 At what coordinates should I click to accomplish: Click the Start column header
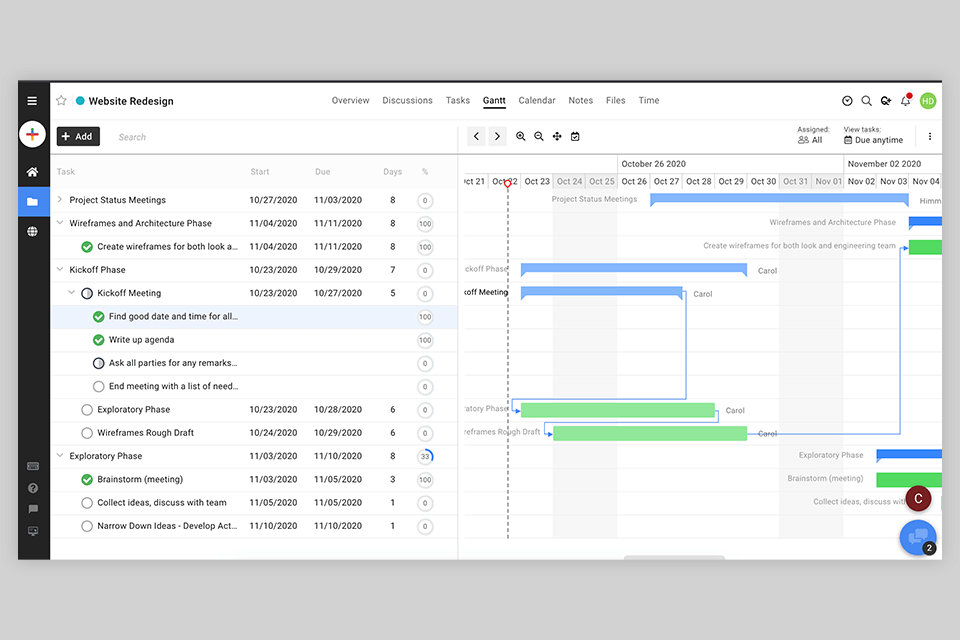tap(260, 172)
